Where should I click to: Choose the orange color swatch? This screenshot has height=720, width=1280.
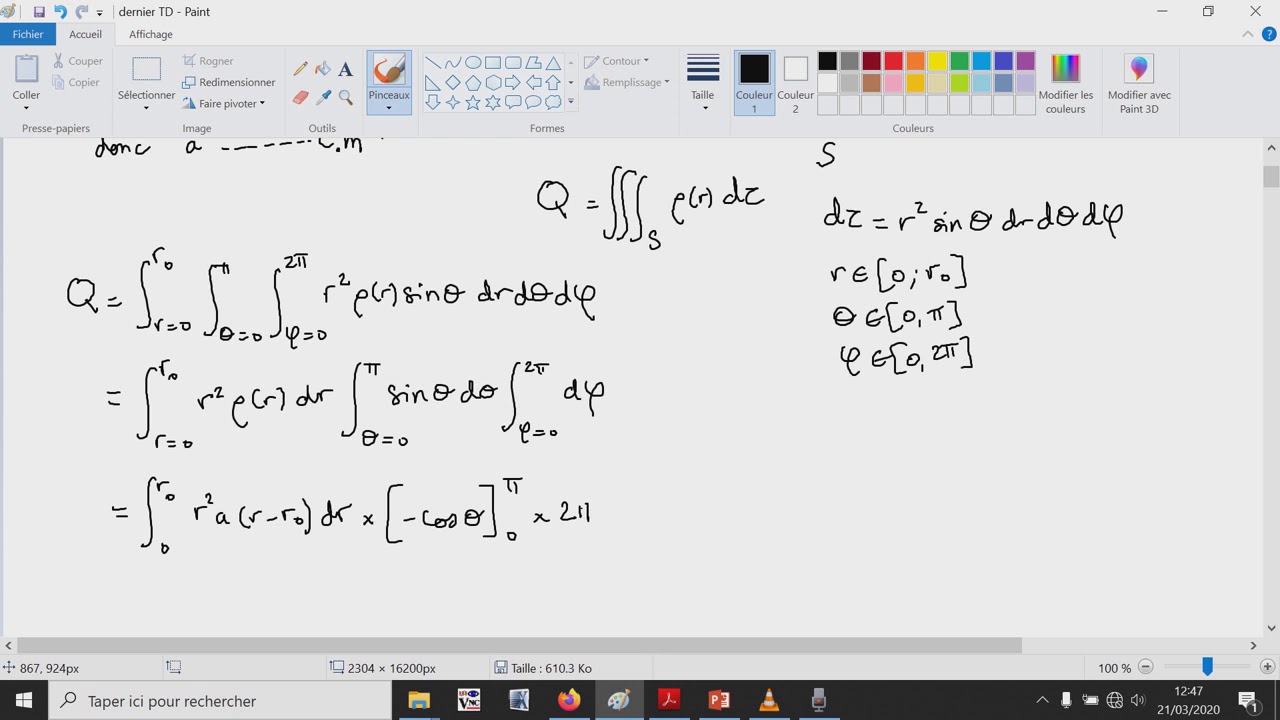tap(915, 61)
